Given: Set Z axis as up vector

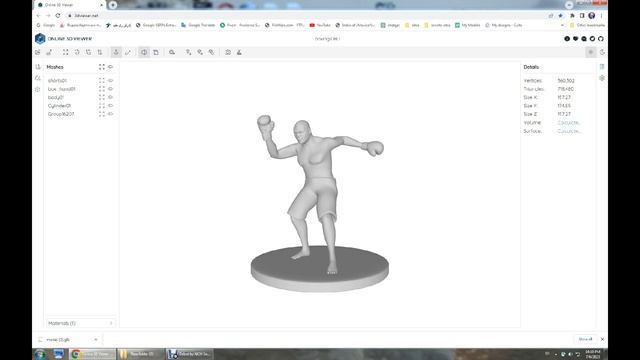Looking at the screenshot, I should coord(89,52).
